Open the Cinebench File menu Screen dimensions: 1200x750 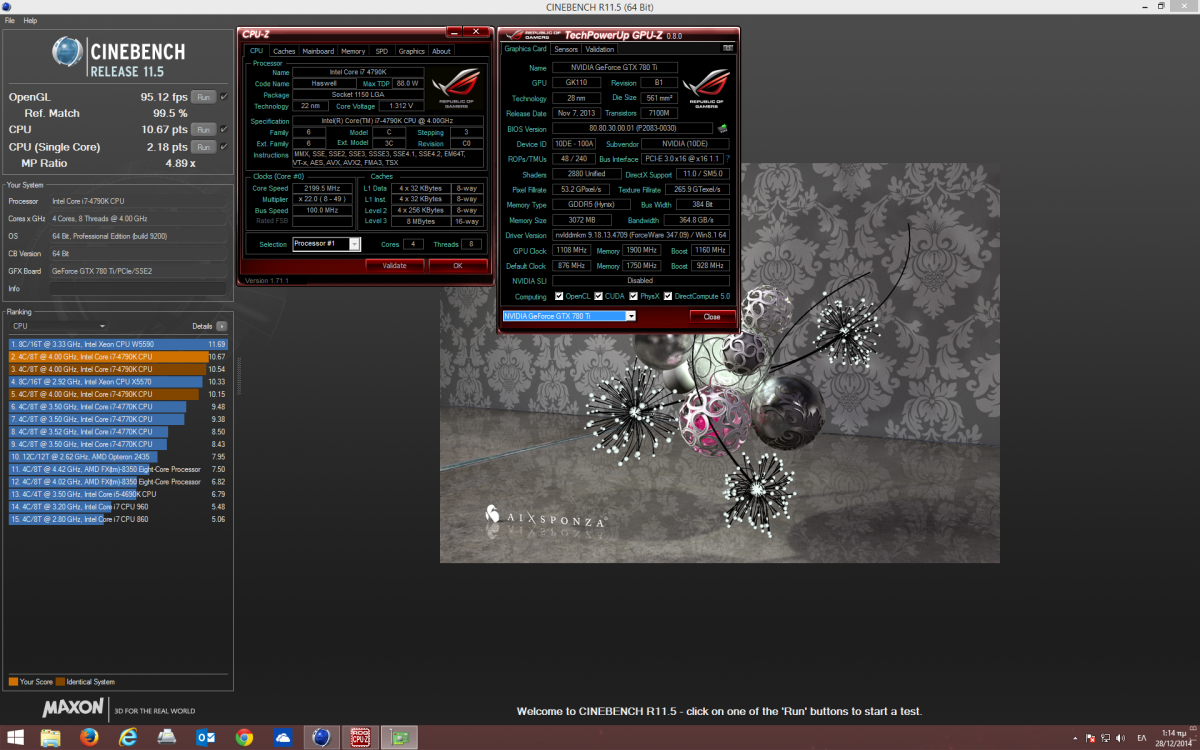(x=9, y=20)
